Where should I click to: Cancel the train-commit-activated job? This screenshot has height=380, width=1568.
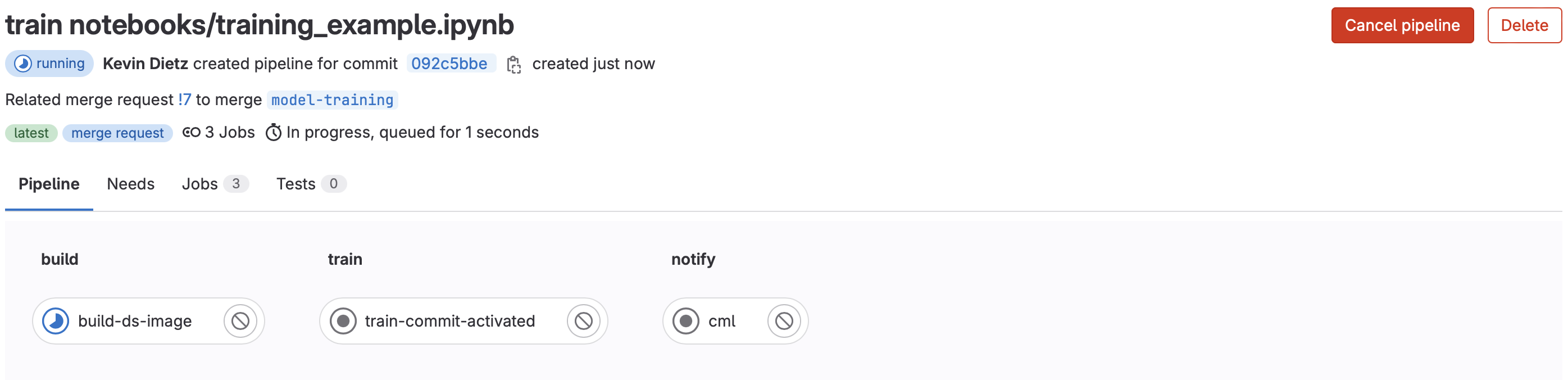583,321
